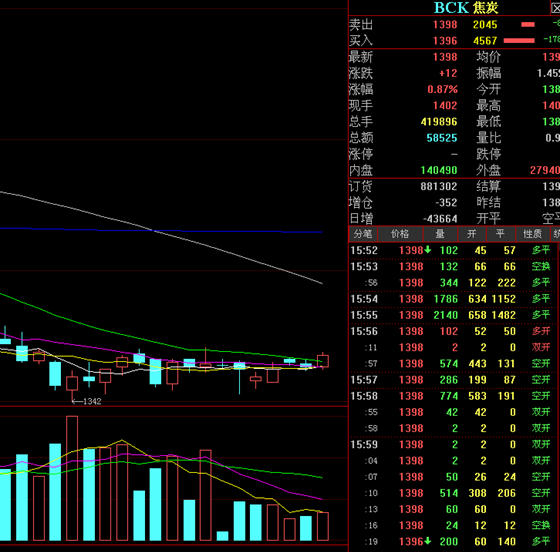Select the BCK 焦炭 contract title
This screenshot has width=560, height=552.
466,7
